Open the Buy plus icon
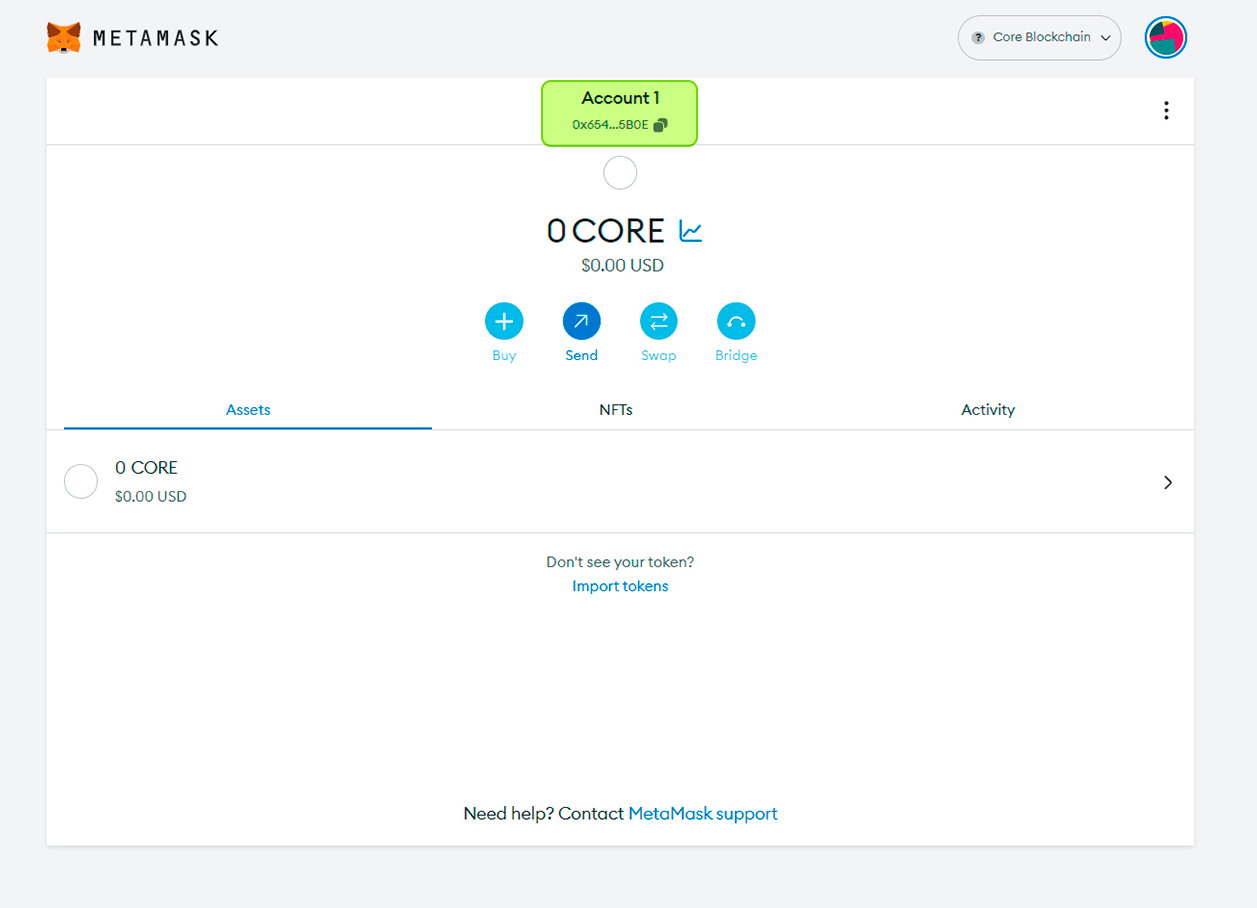The image size is (1257, 908). click(504, 321)
